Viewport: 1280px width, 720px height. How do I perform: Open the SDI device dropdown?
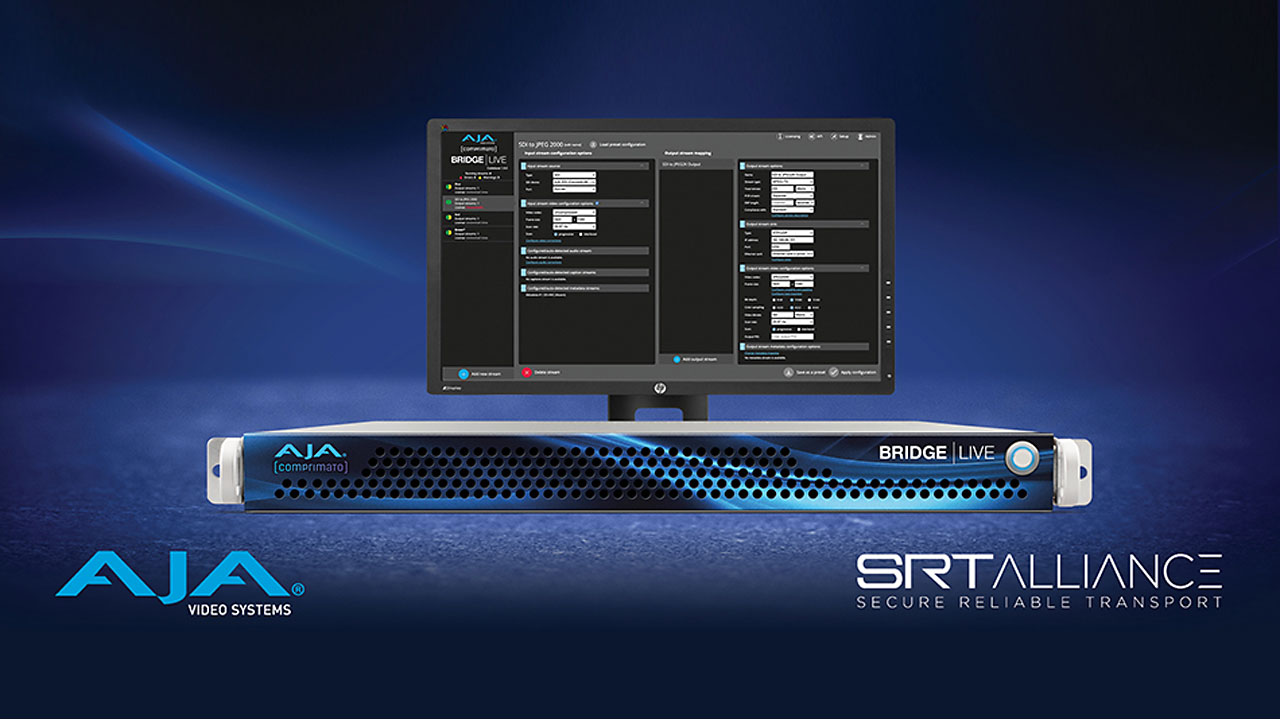tap(574, 182)
